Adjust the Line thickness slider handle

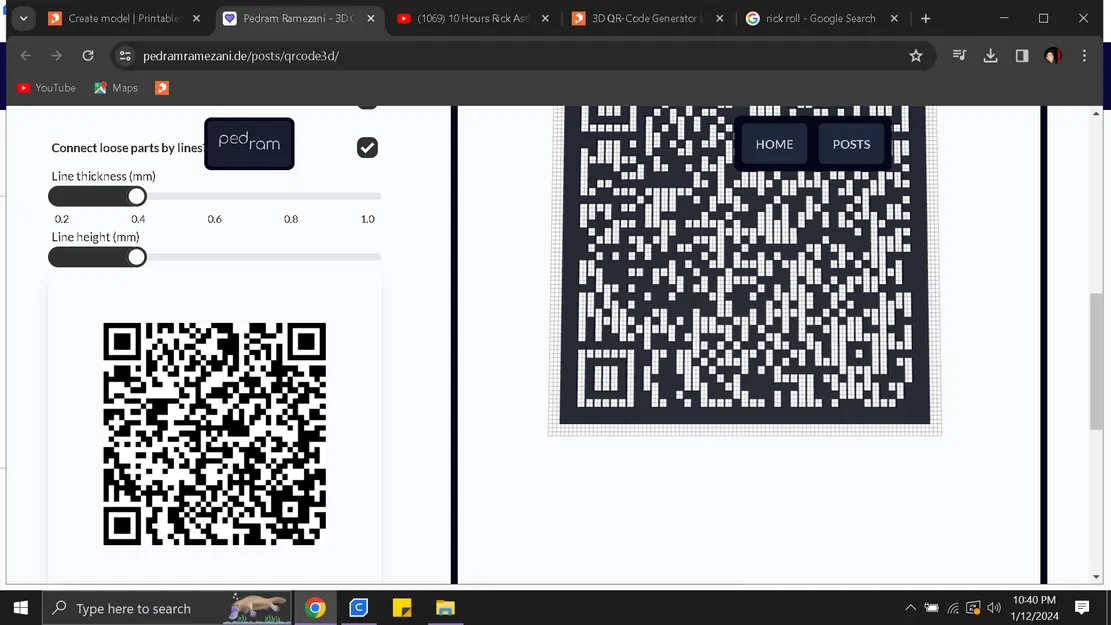[136, 196]
